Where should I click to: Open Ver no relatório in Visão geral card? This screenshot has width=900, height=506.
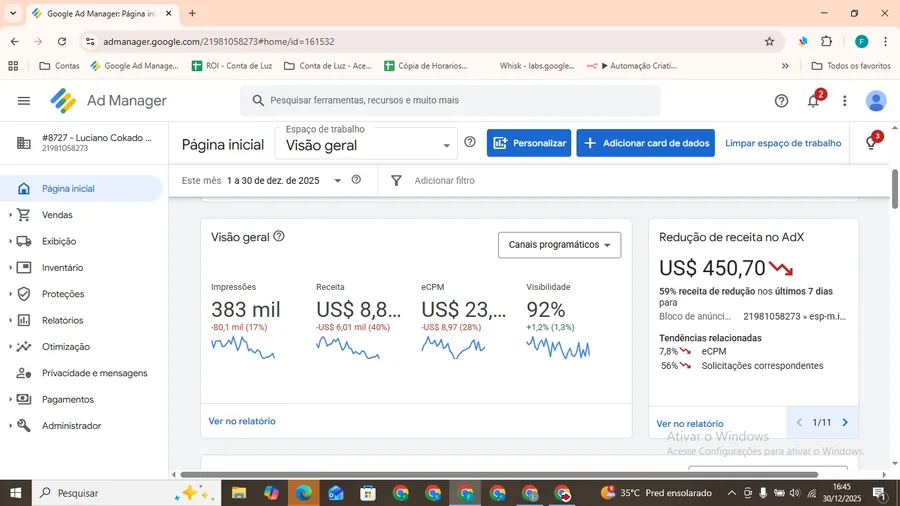(242, 421)
